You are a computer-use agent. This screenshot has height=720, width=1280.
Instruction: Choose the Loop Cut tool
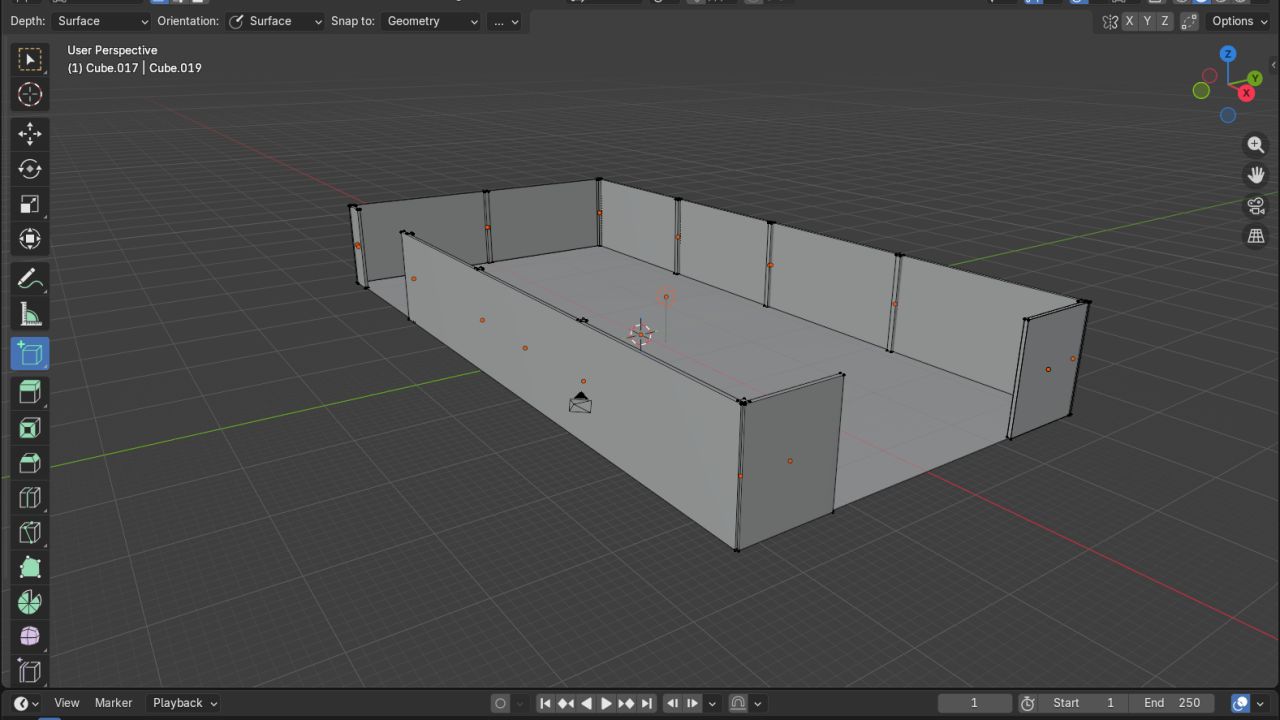[30, 498]
